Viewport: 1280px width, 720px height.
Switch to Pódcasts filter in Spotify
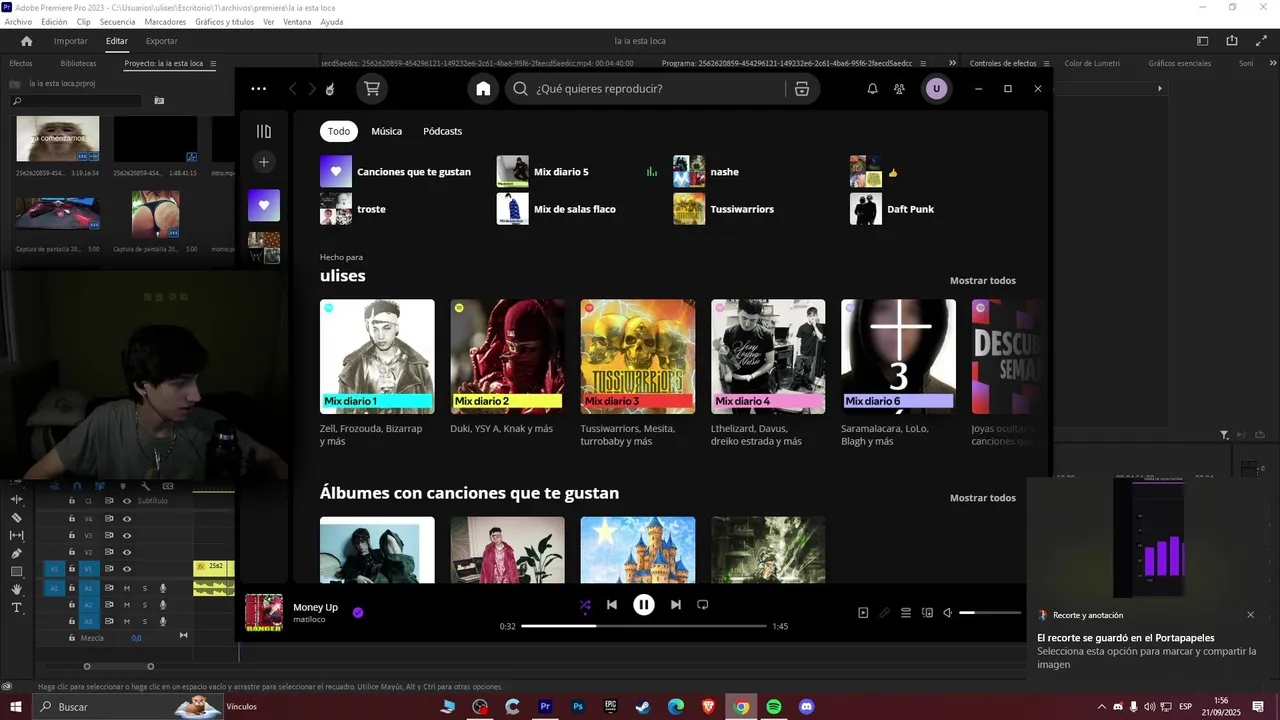pos(442,131)
